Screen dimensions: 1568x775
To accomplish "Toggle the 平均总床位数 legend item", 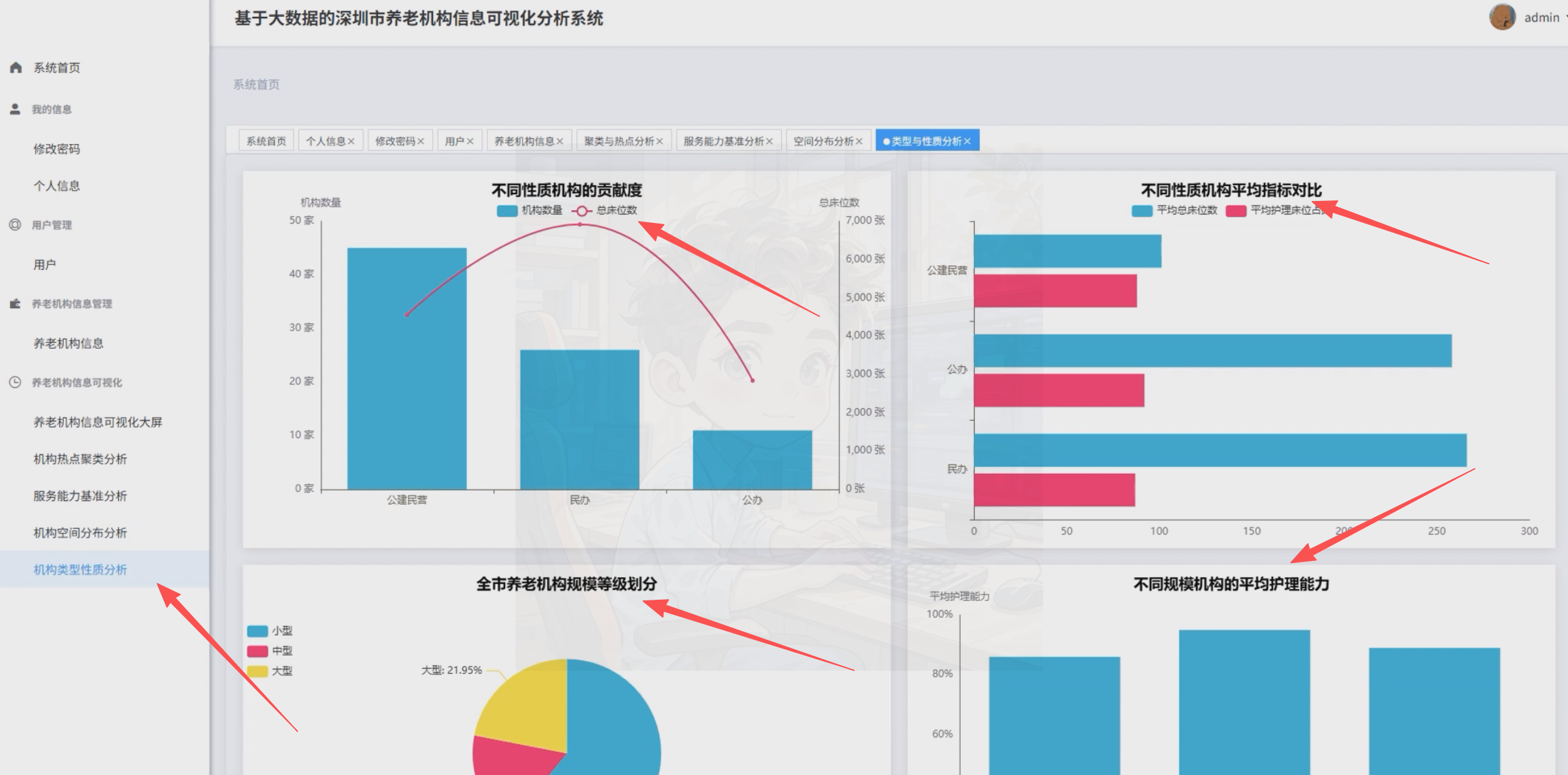I will click(x=1142, y=211).
